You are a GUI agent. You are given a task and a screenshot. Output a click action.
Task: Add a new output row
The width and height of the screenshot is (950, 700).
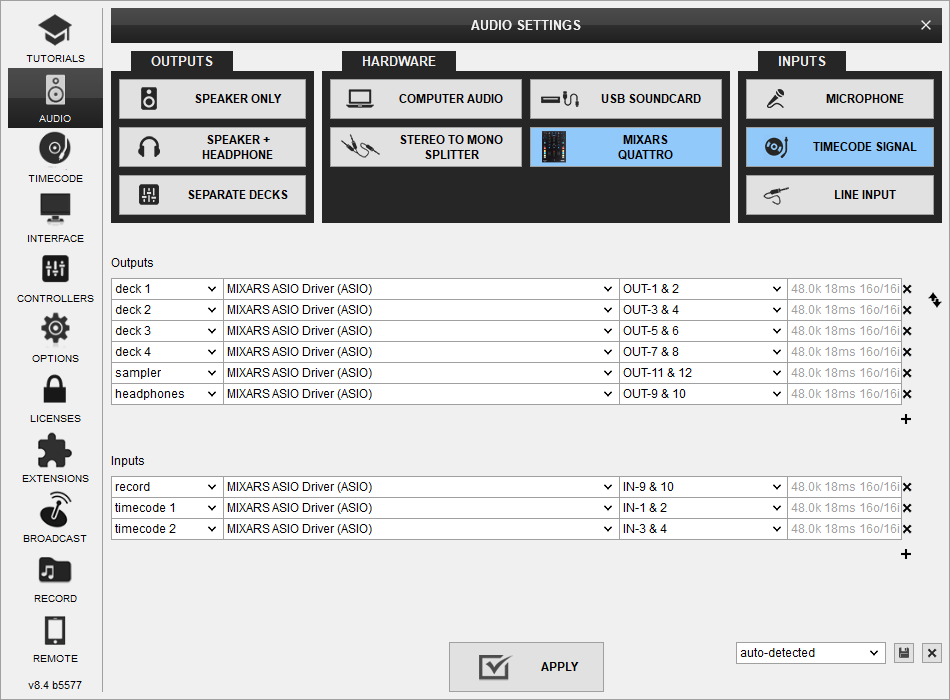tap(906, 419)
